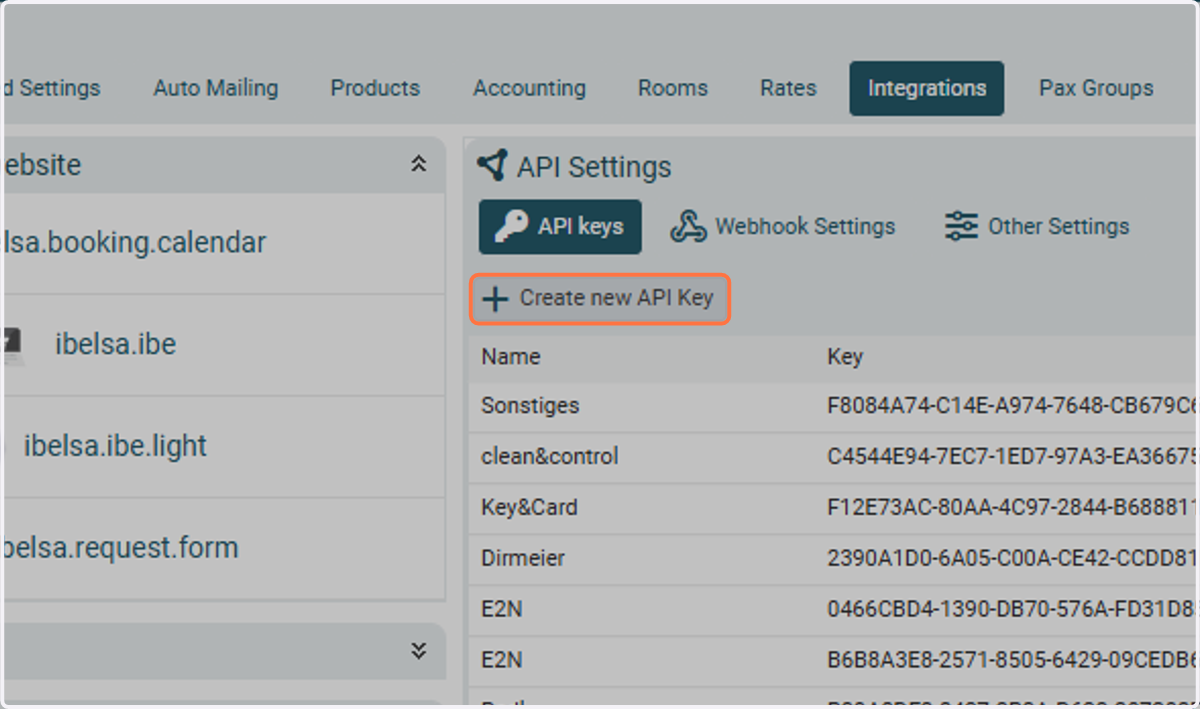Collapse the website section with double chevron
The image size is (1200, 709).
click(419, 164)
